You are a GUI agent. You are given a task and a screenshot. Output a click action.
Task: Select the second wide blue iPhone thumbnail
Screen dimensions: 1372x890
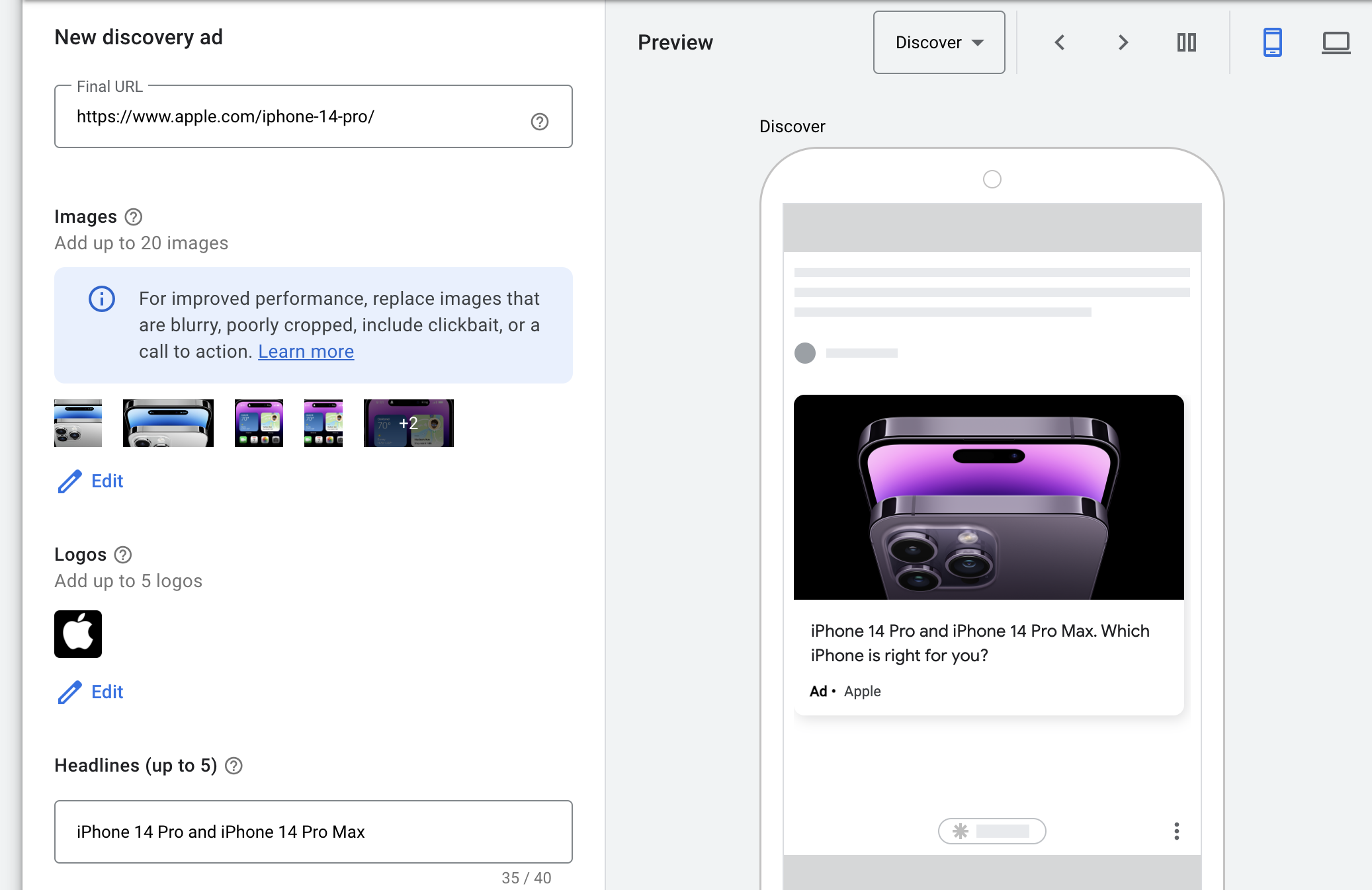point(168,423)
